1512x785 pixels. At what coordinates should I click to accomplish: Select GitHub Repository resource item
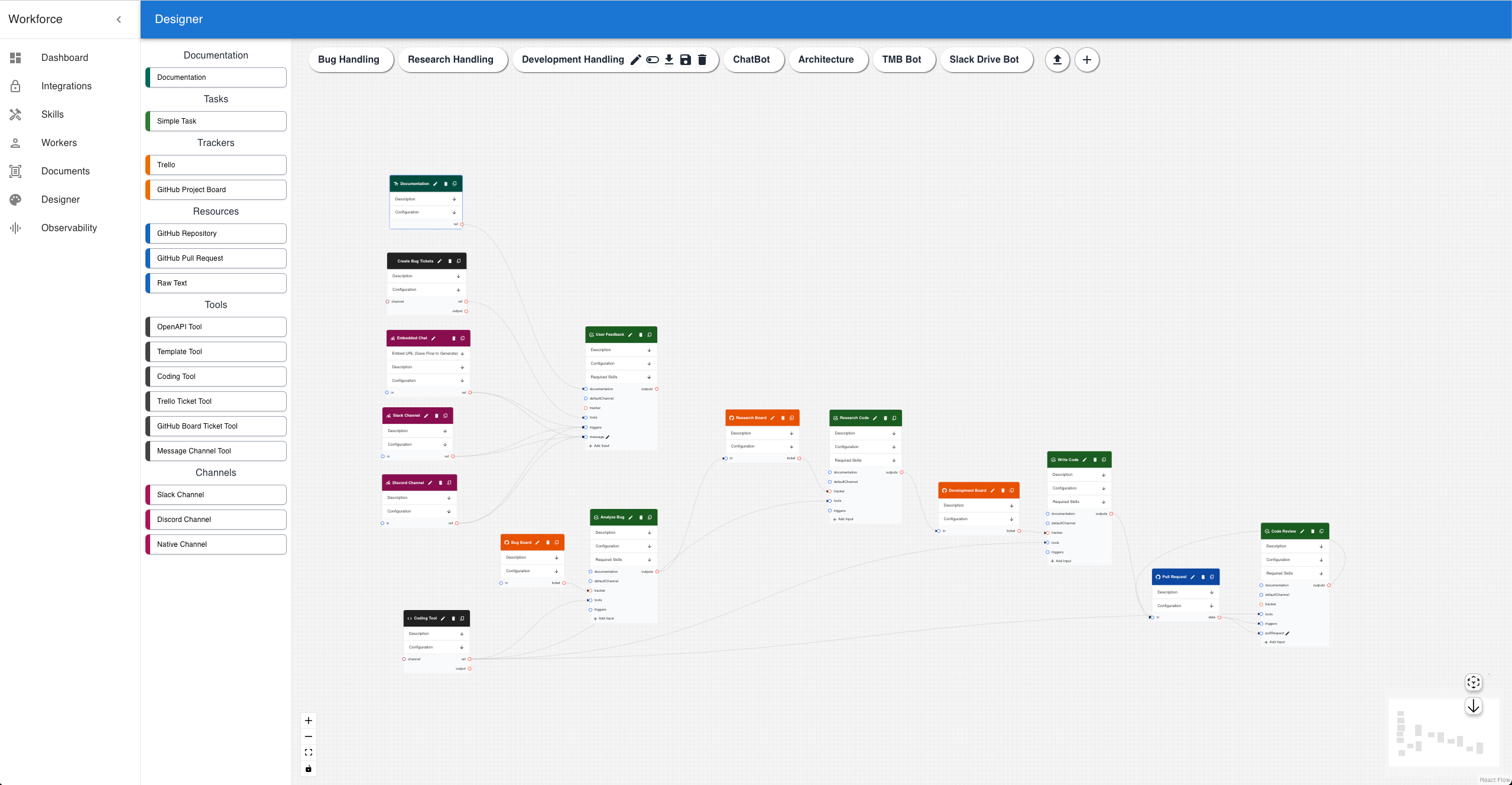coord(216,233)
